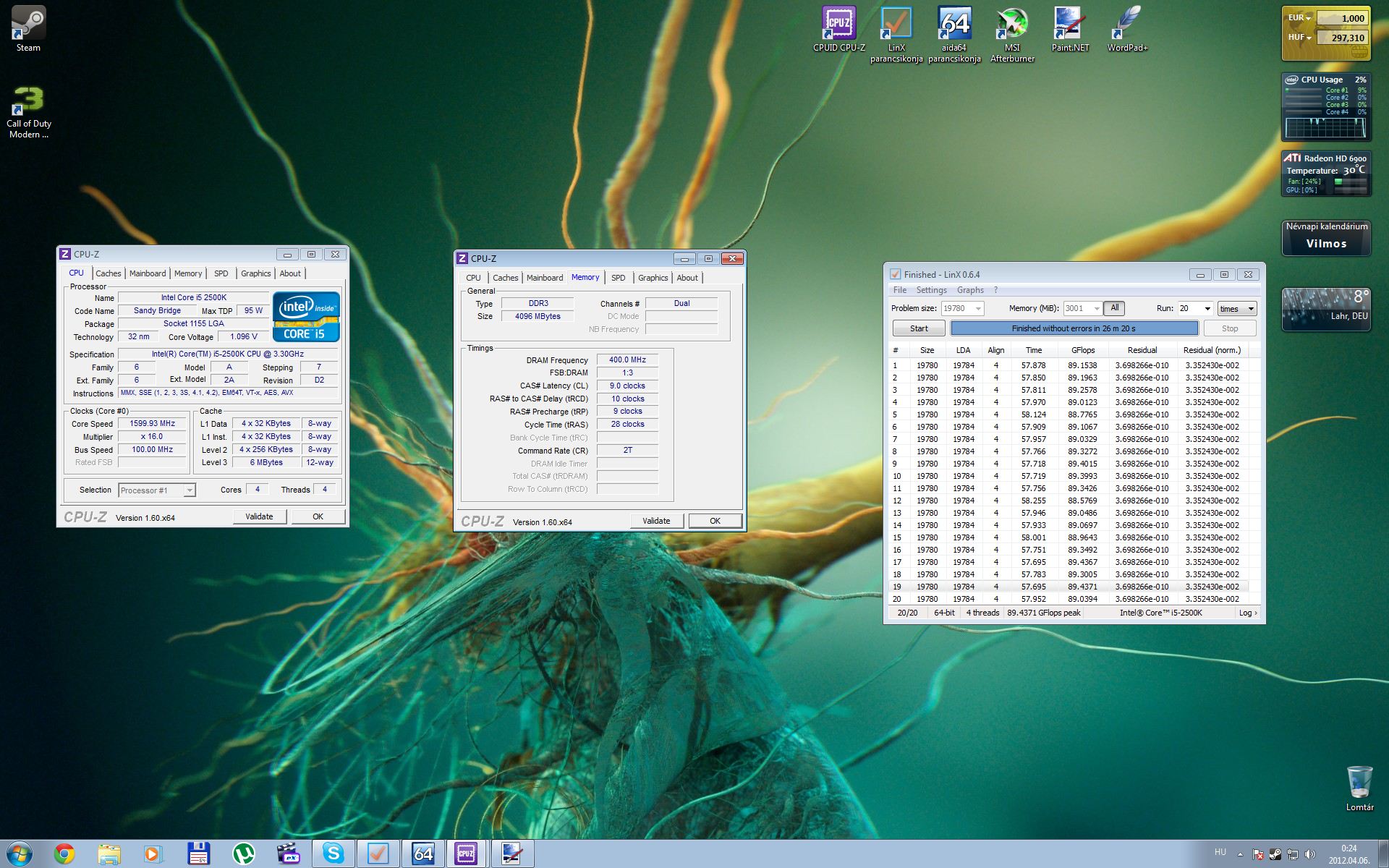Click the Skype taskbar icon

333,854
